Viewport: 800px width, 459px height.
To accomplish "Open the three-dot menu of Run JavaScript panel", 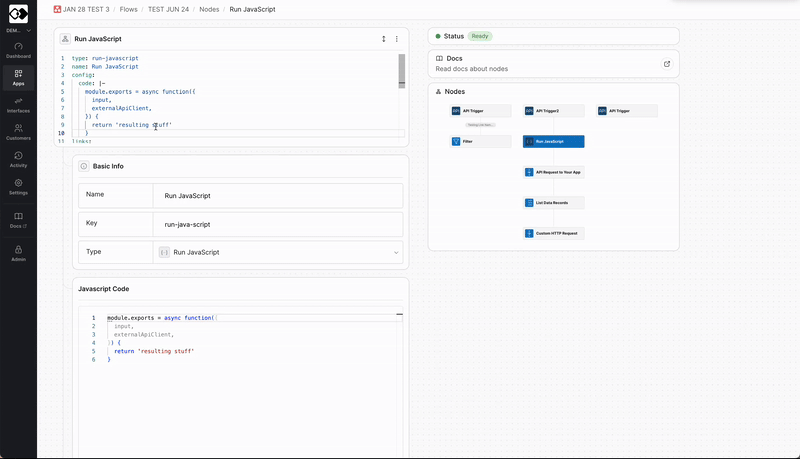I will coord(396,39).
